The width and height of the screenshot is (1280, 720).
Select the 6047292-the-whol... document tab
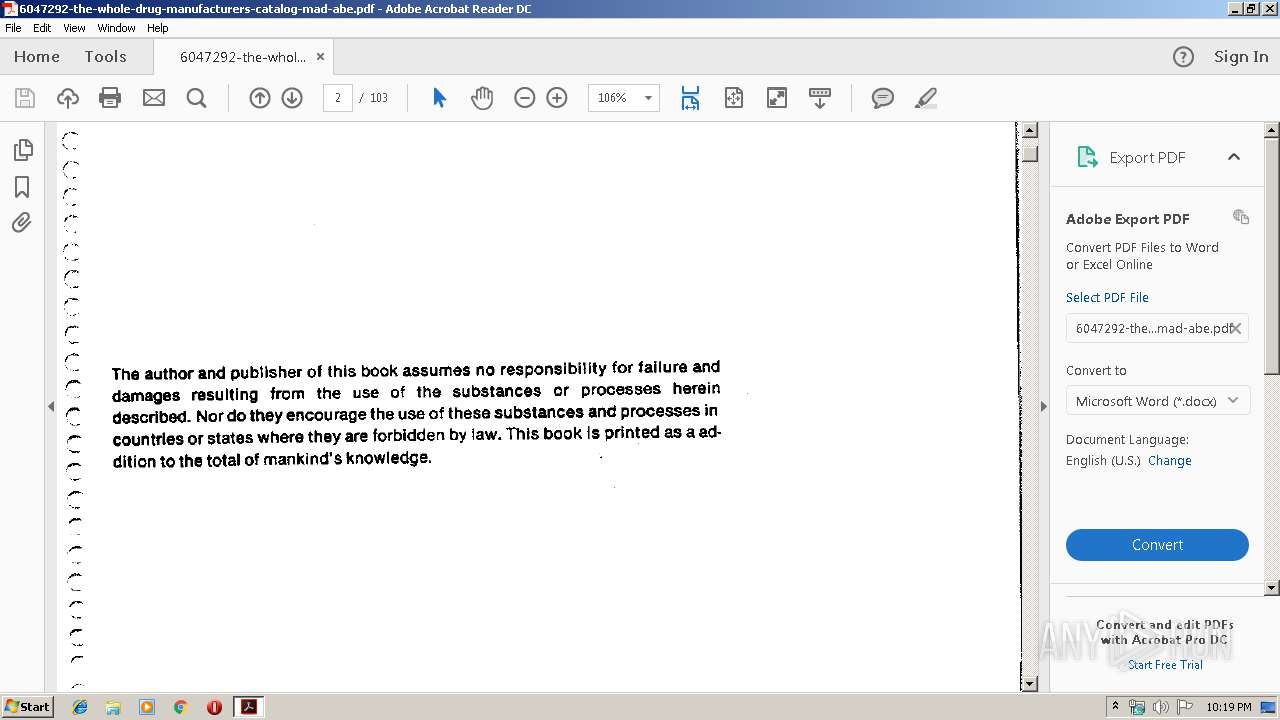[x=243, y=57]
